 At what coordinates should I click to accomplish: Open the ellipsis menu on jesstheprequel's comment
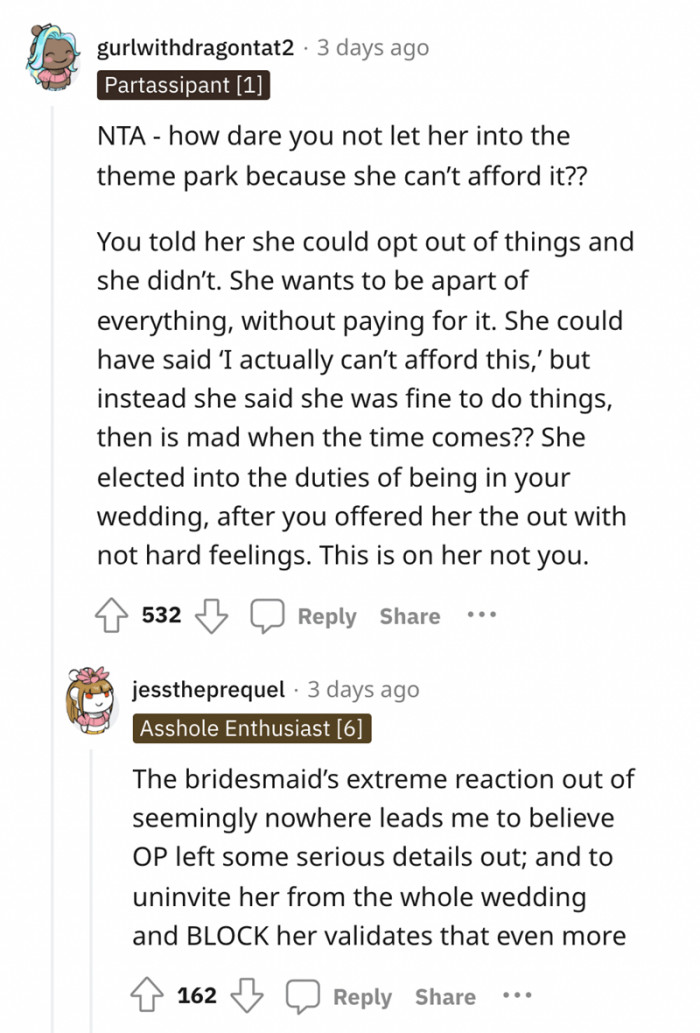[x=518, y=995]
